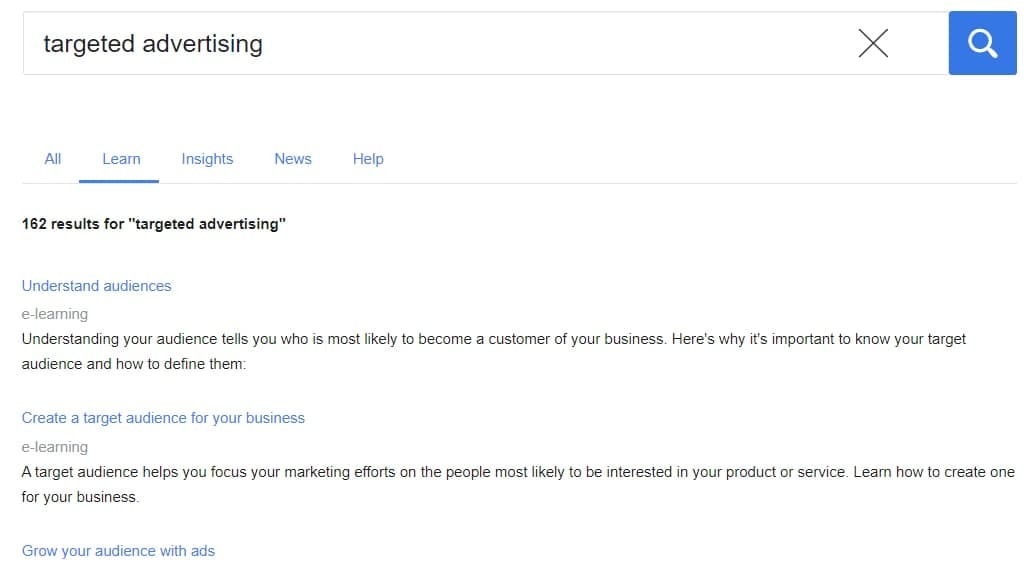The height and width of the screenshot is (566, 1032).
Task: Click the phrase 'audience and how to define them:'
Action: coord(133,364)
